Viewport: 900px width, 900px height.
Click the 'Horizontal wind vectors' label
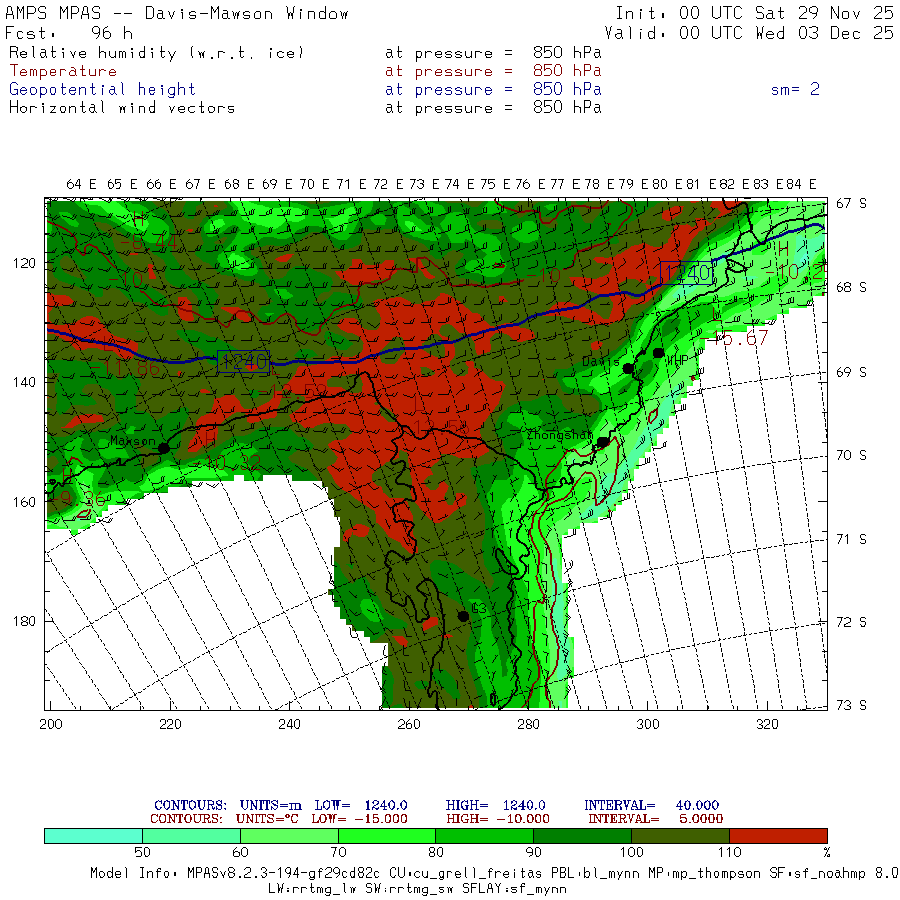tap(122, 108)
